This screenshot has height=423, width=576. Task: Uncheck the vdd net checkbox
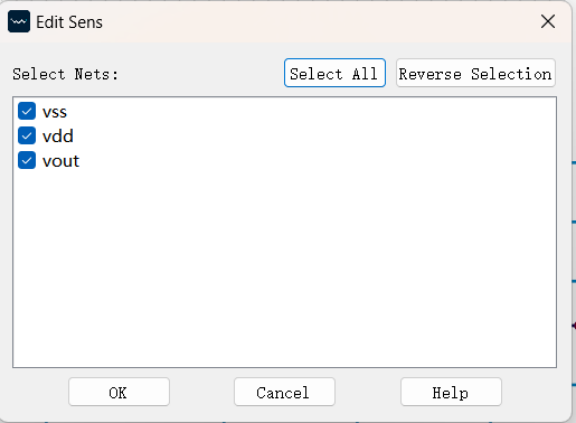click(27, 136)
